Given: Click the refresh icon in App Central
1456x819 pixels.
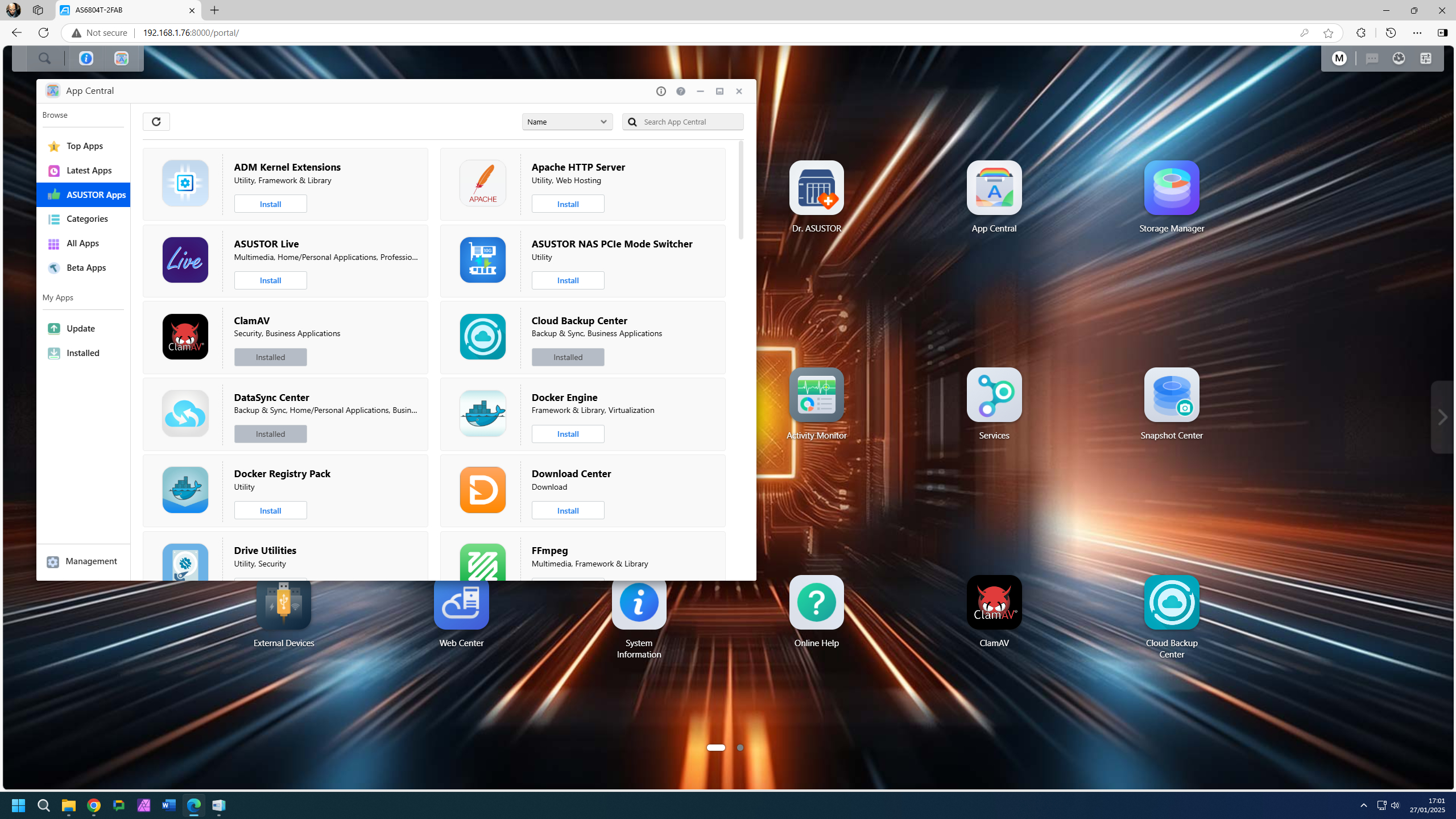Looking at the screenshot, I should pyautogui.click(x=156, y=121).
